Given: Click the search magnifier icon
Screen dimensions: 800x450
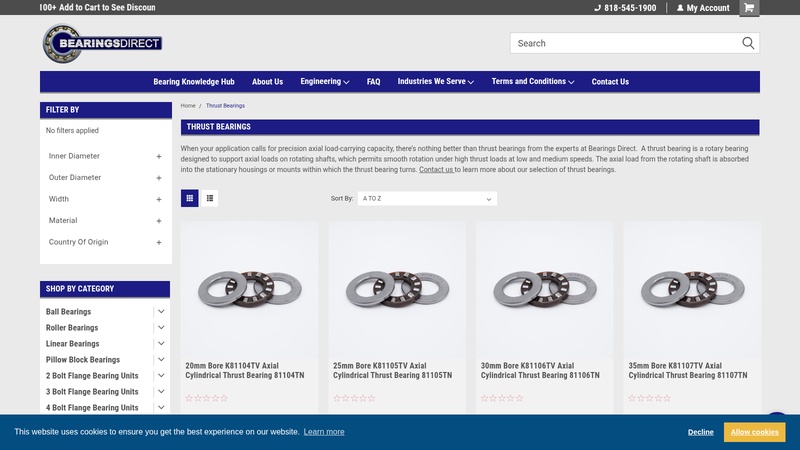Looking at the screenshot, I should 748,43.
